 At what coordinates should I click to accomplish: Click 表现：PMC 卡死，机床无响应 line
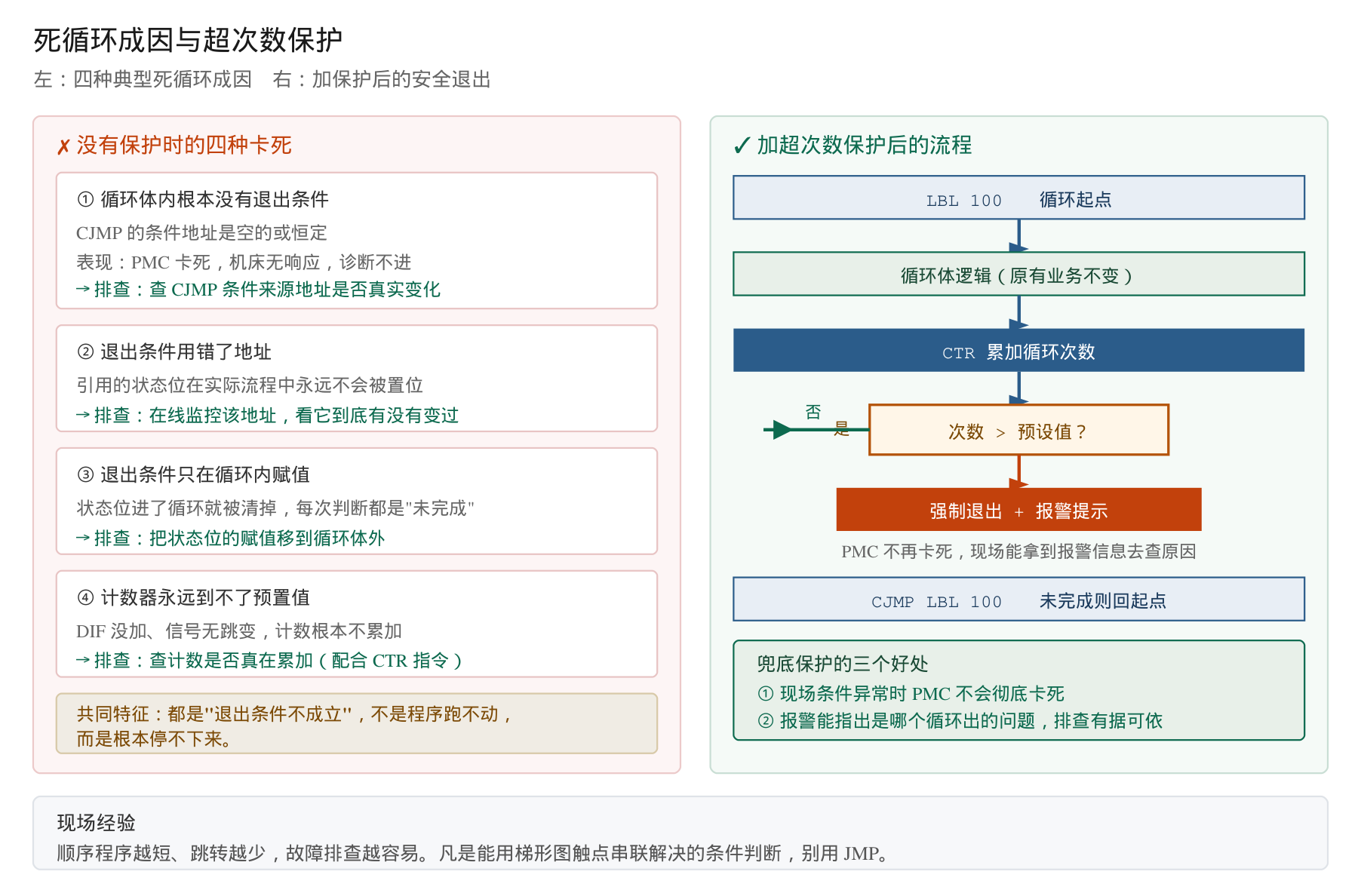(244, 262)
